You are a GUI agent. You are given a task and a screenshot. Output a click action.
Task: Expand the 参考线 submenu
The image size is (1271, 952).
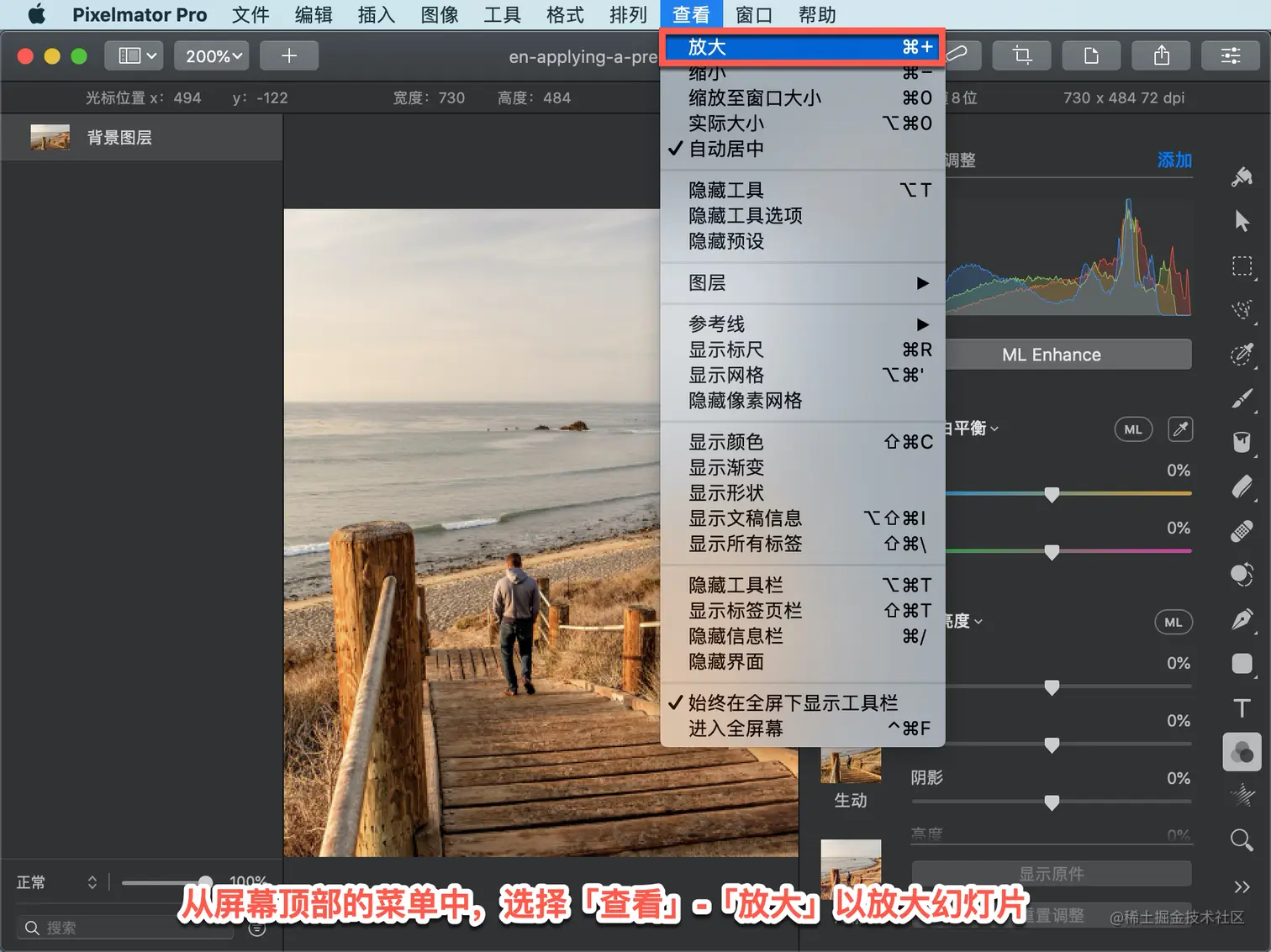803,324
